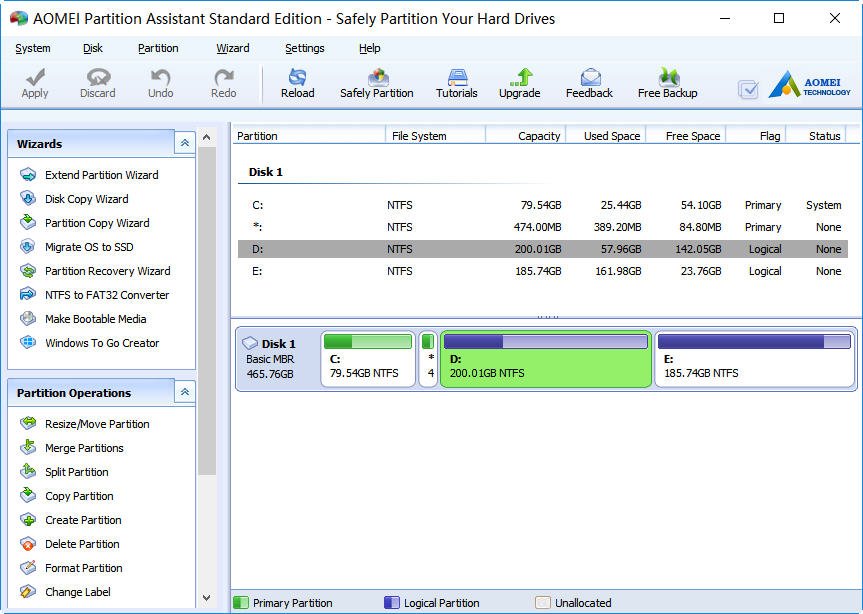Open the Wizard menu
Image resolution: width=863 pixels, height=614 pixels.
coord(233,48)
